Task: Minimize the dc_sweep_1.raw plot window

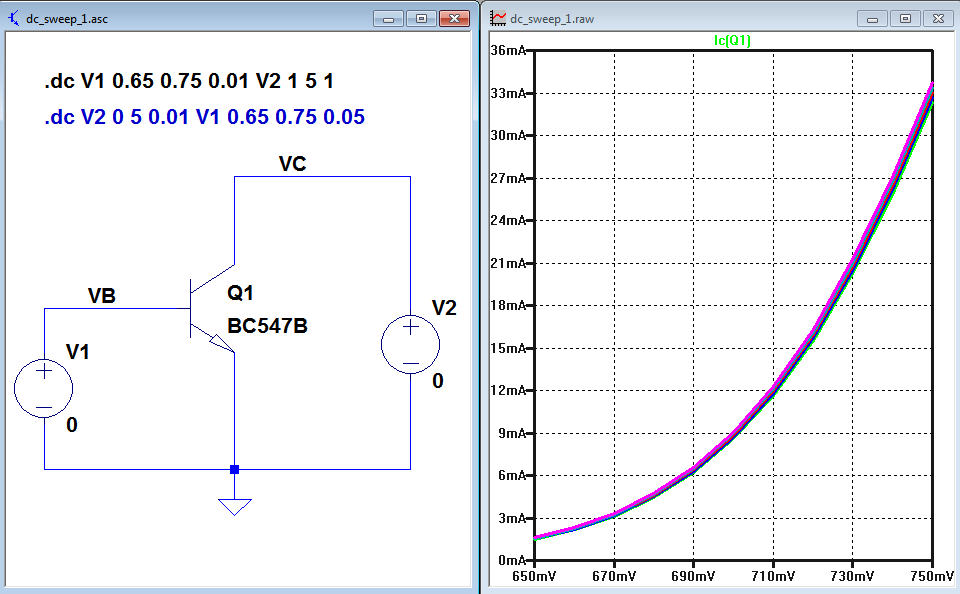Action: (x=872, y=19)
